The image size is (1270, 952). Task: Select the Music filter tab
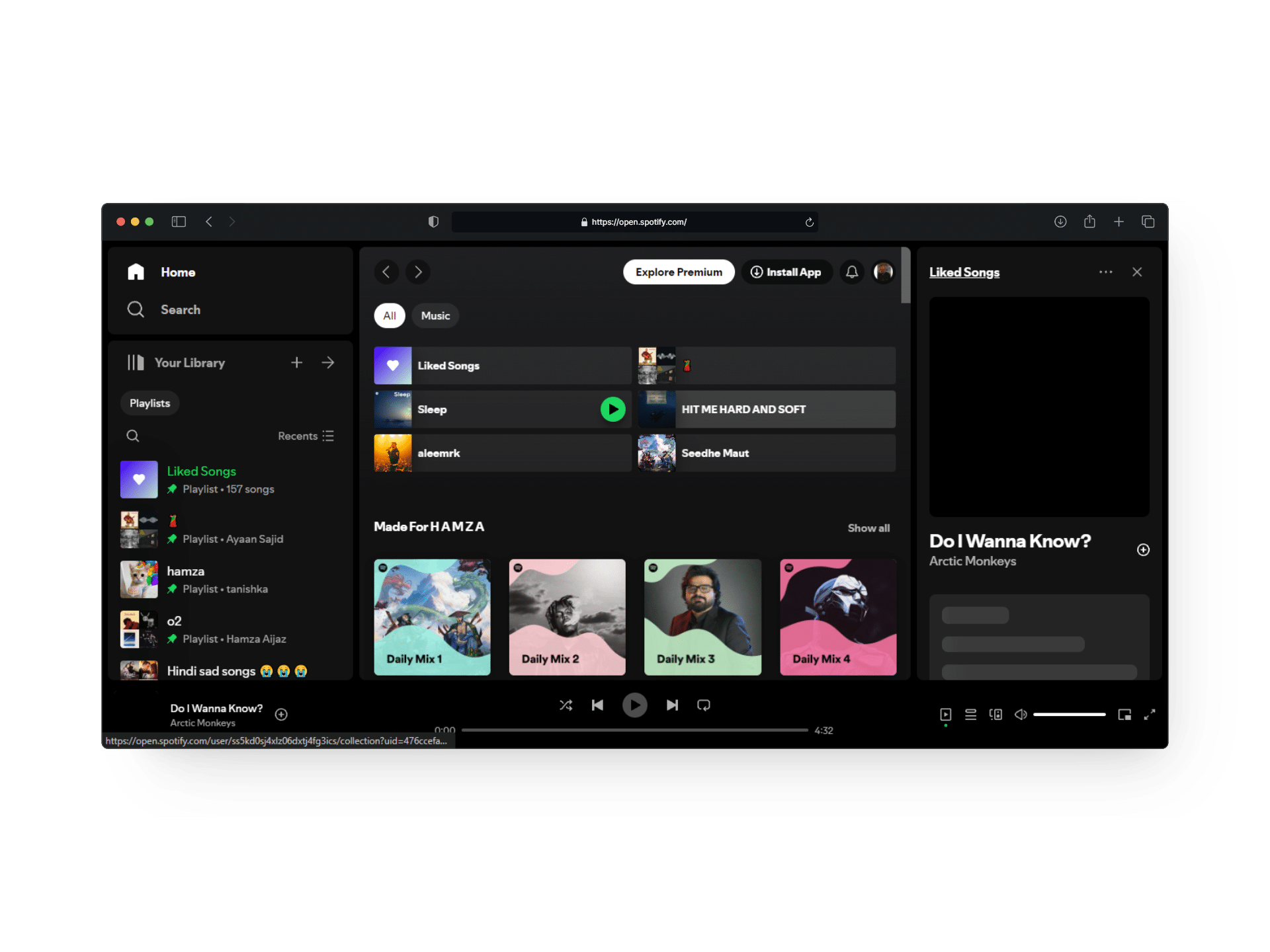coord(435,315)
